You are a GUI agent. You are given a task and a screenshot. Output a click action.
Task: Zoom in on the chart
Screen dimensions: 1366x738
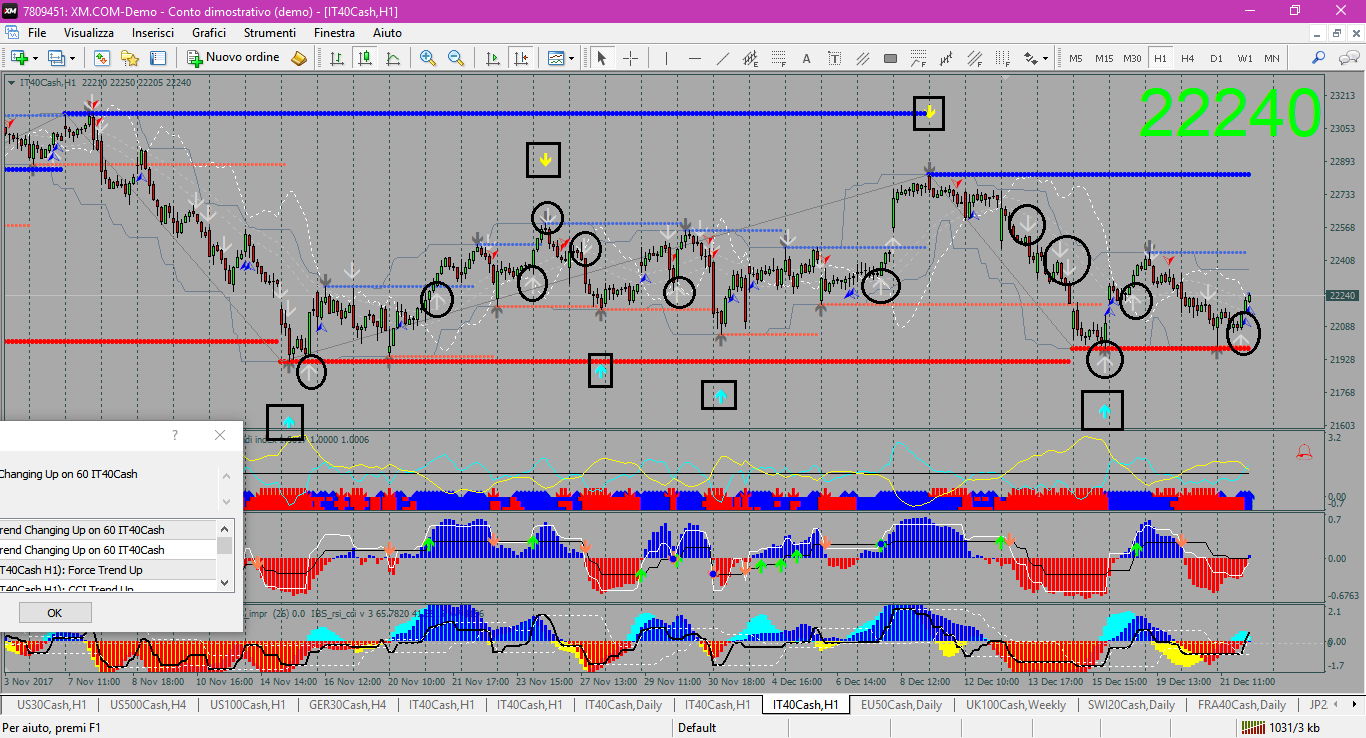click(428, 58)
